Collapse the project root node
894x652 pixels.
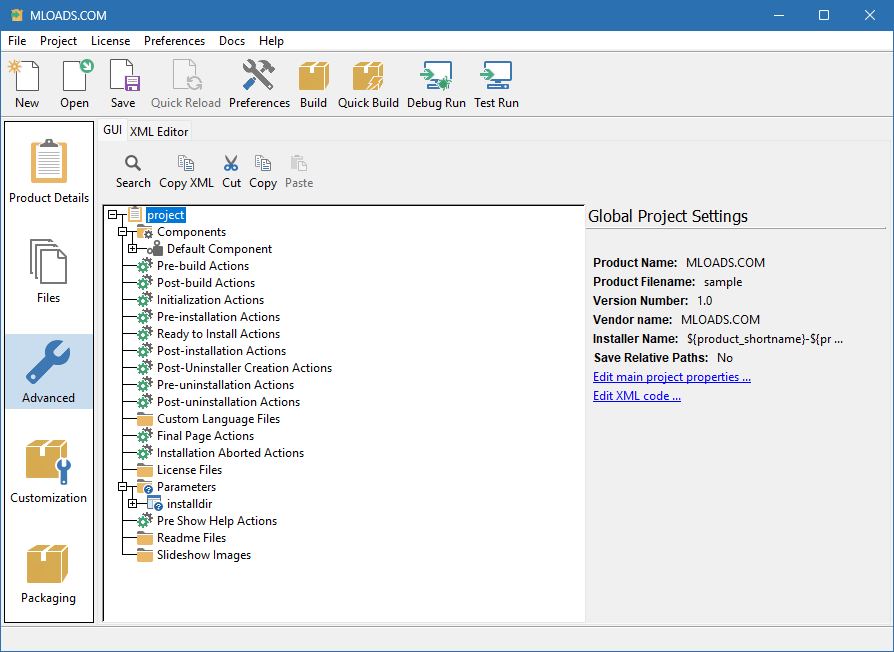(113, 215)
